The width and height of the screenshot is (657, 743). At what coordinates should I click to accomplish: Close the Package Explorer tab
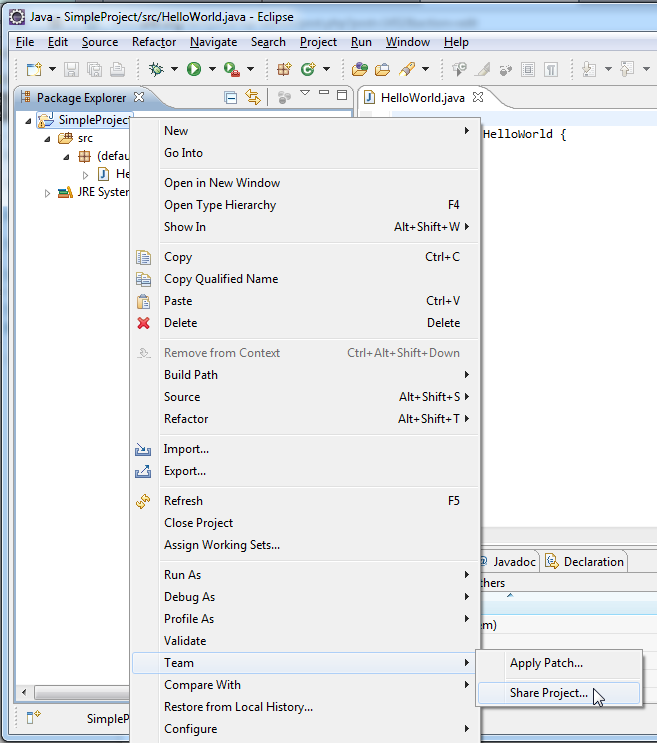click(x=139, y=97)
